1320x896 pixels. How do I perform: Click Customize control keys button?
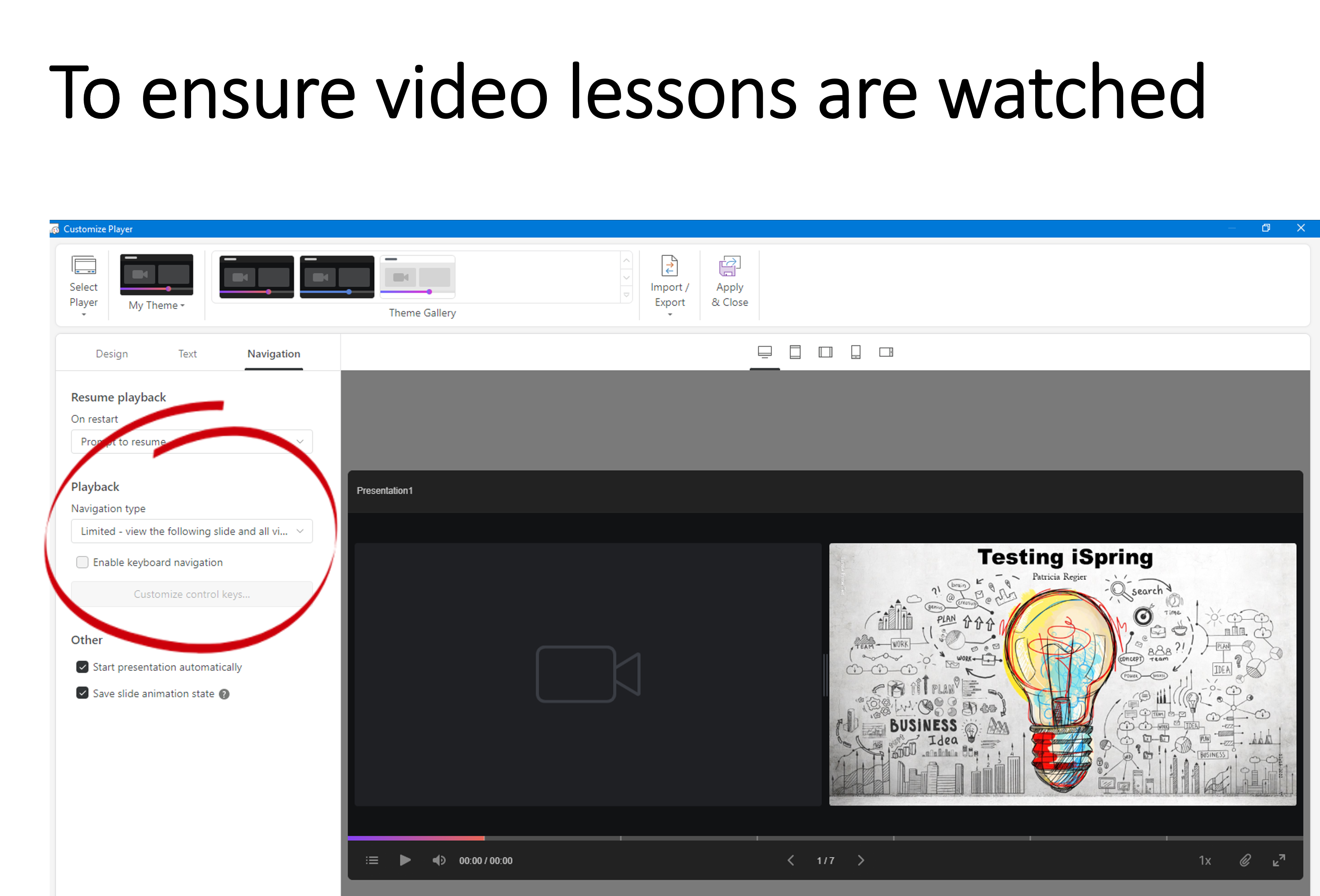192,594
